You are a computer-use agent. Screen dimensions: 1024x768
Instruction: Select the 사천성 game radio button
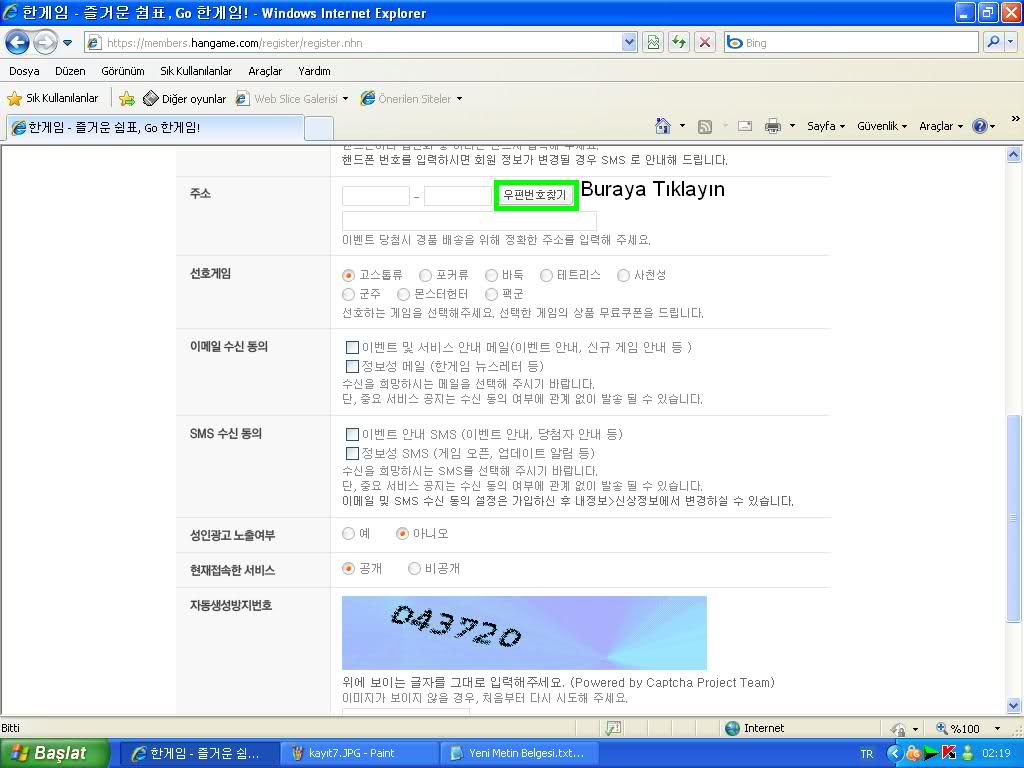(x=624, y=276)
